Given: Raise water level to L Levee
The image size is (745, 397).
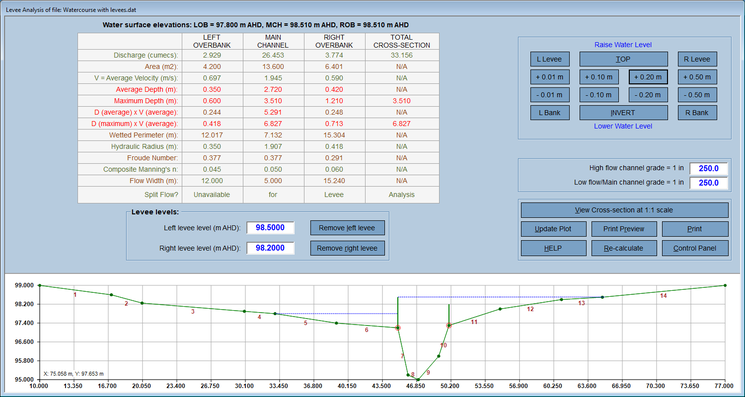Looking at the screenshot, I should pos(550,59).
